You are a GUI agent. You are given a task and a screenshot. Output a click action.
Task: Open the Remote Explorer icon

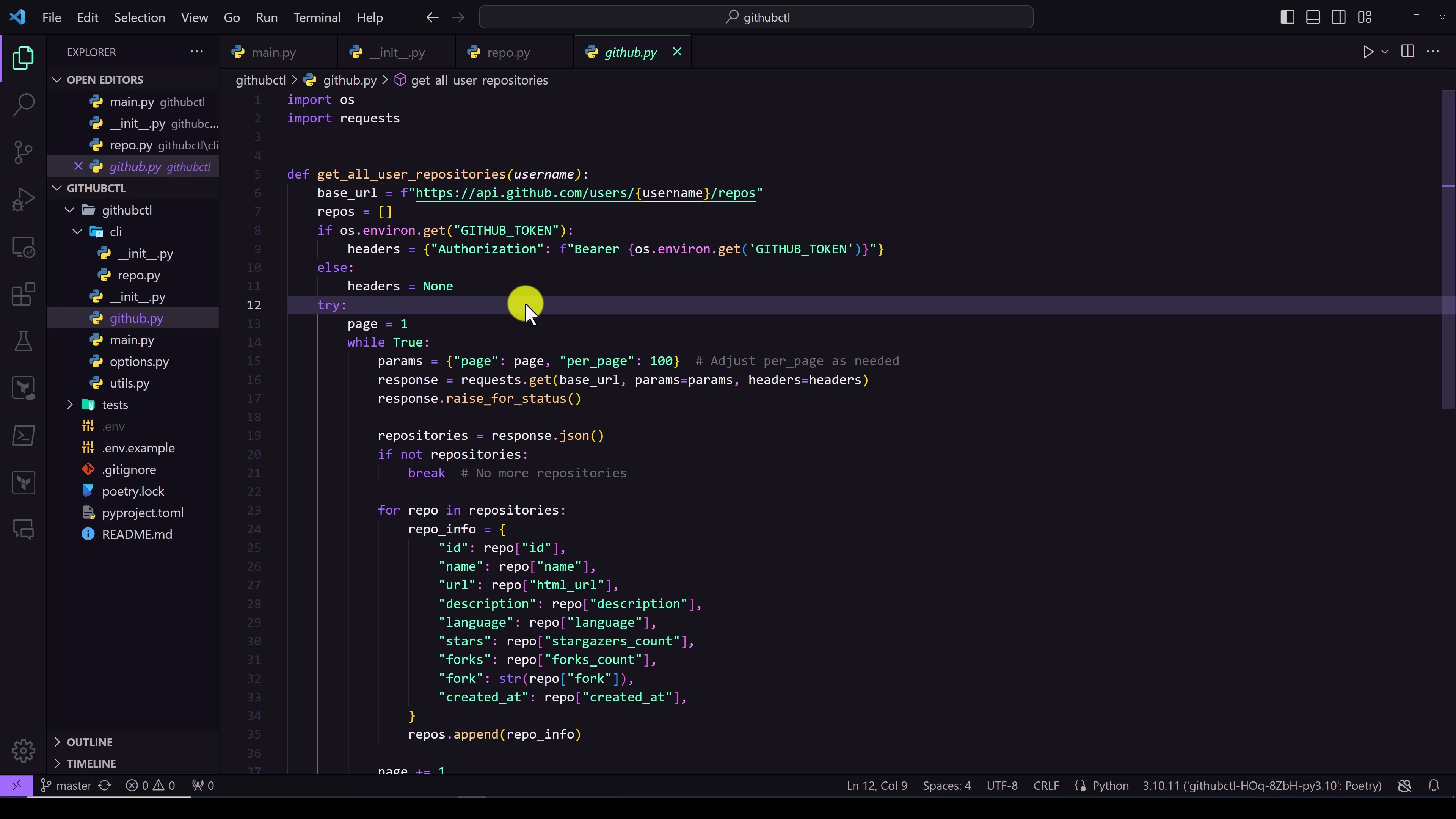pyautogui.click(x=23, y=247)
